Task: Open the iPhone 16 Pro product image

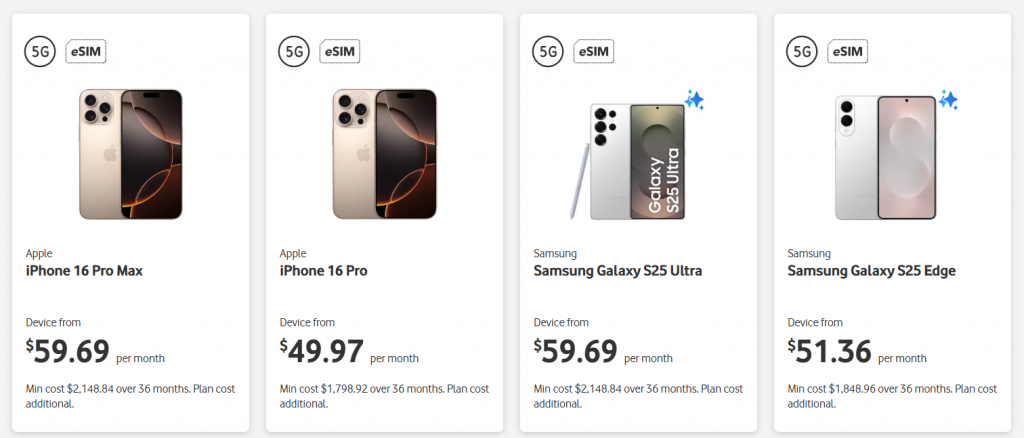Action: pyautogui.click(x=385, y=154)
